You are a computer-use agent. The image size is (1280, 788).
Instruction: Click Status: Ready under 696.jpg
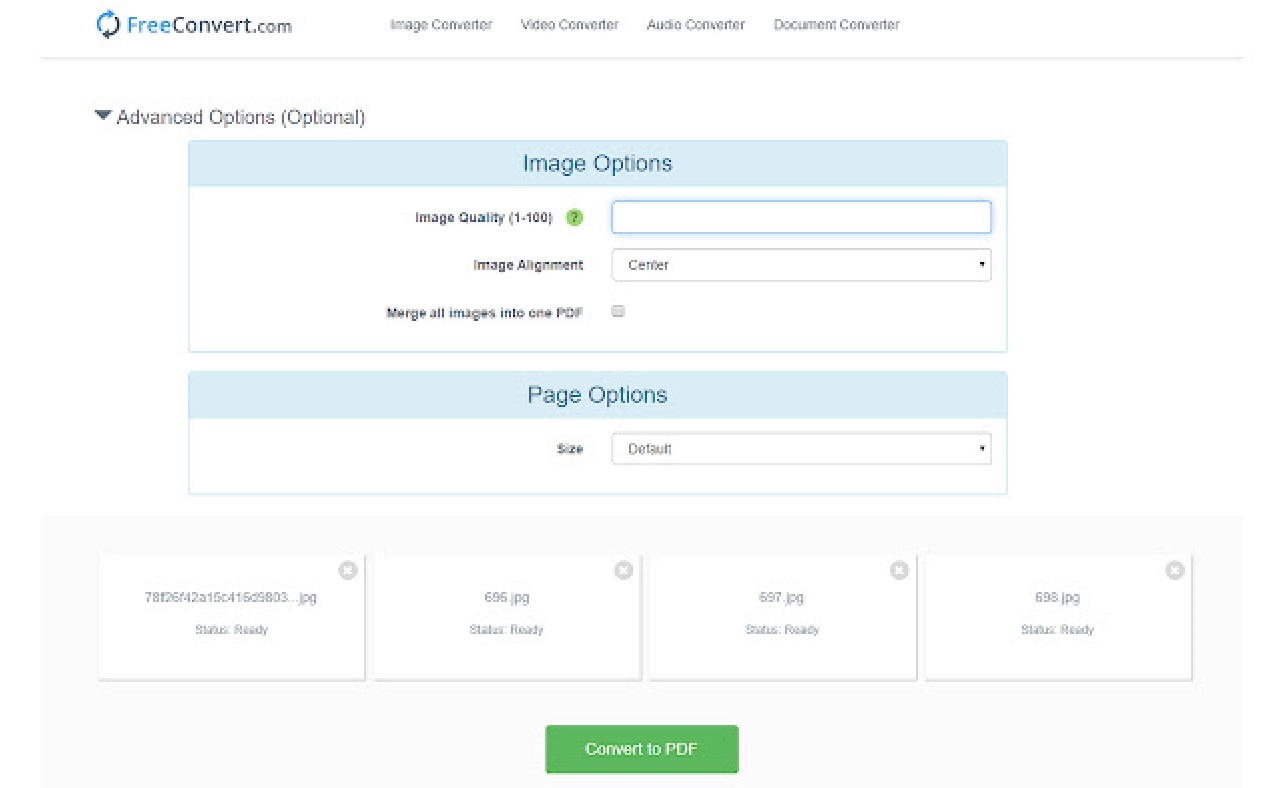coord(507,630)
